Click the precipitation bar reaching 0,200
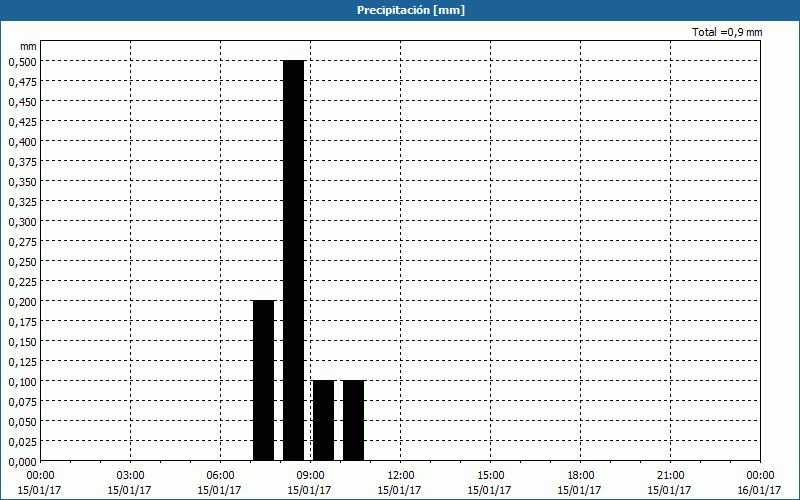 pos(264,381)
